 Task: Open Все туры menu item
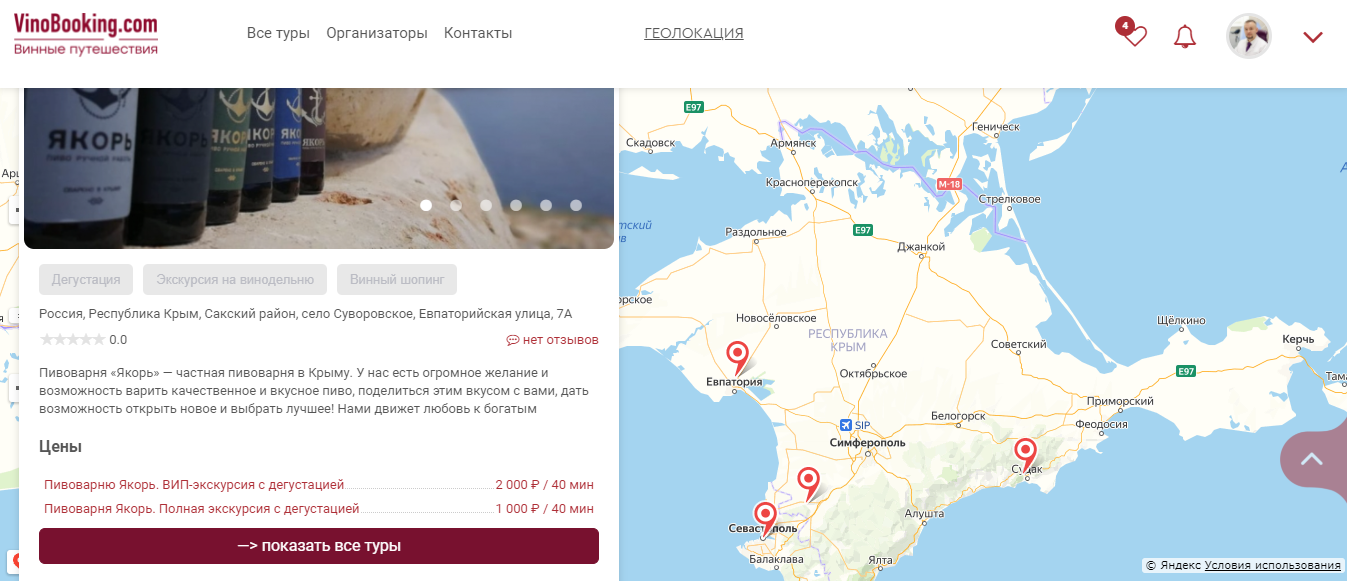coord(278,33)
